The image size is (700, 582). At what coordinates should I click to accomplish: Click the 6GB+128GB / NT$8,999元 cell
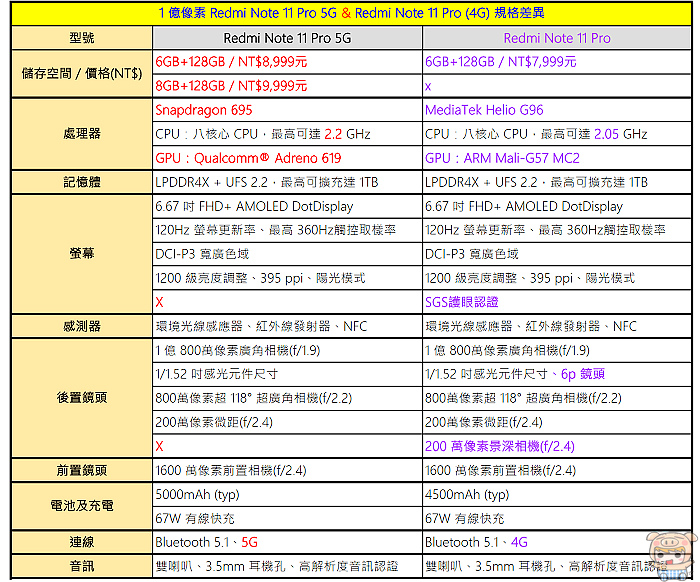coord(287,62)
